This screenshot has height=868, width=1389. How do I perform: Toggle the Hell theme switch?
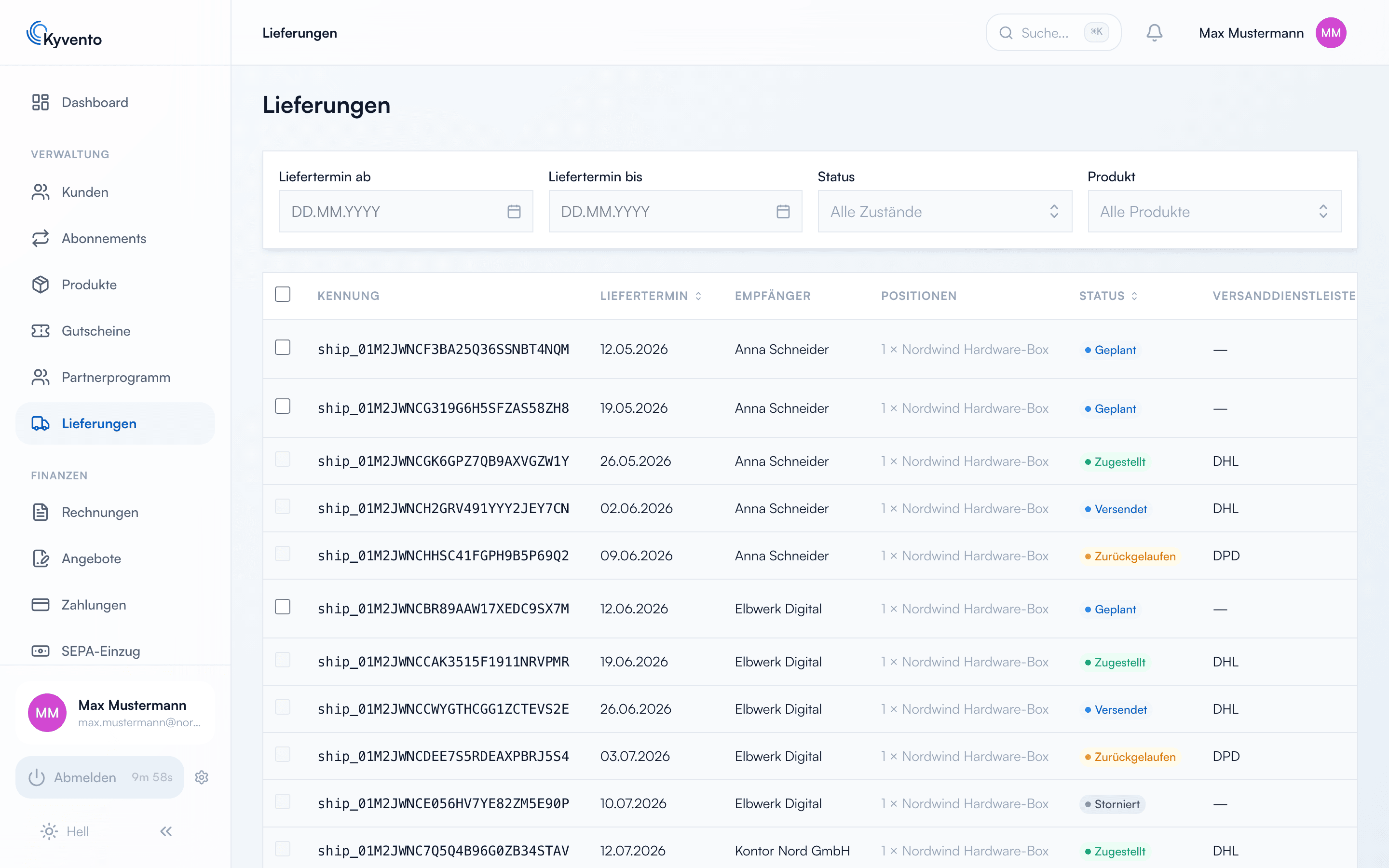pos(64,831)
